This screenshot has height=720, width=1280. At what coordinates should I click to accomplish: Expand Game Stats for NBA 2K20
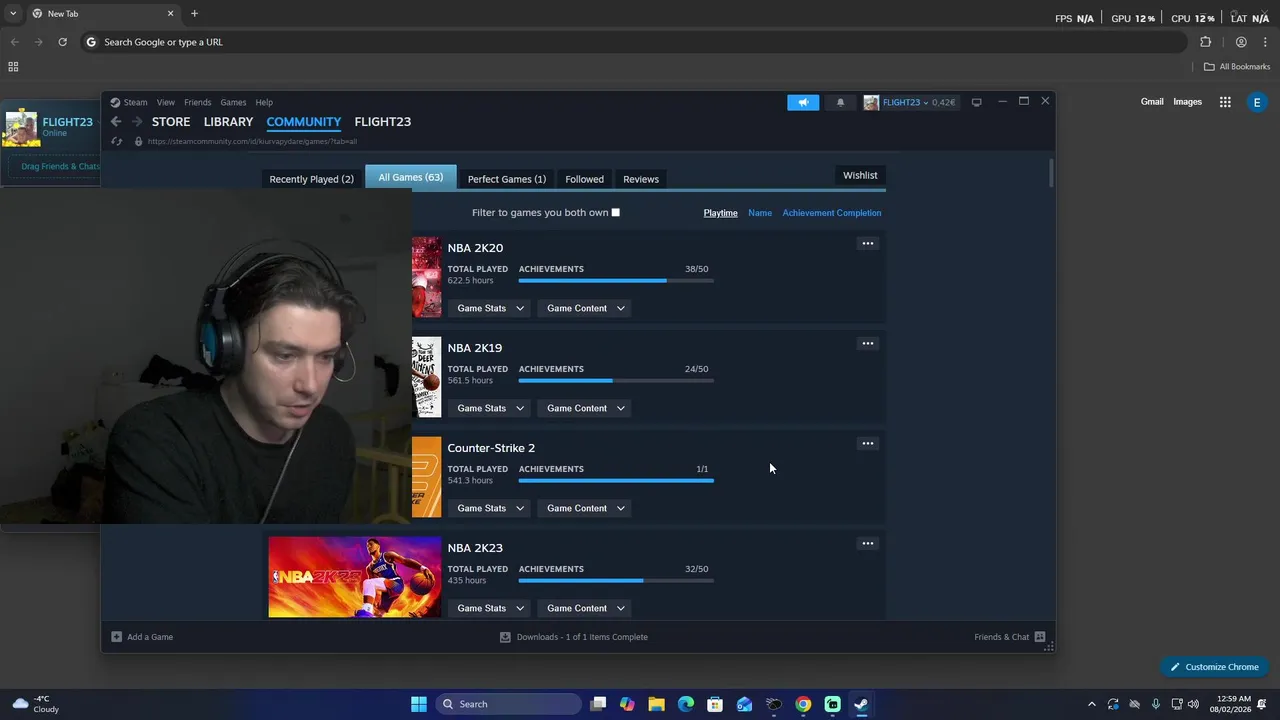coord(490,308)
